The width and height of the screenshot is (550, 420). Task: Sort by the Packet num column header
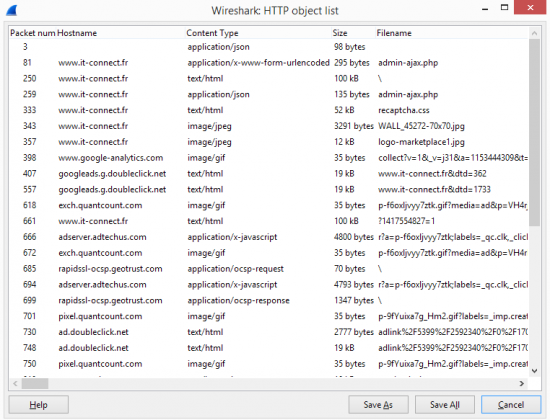[33, 33]
